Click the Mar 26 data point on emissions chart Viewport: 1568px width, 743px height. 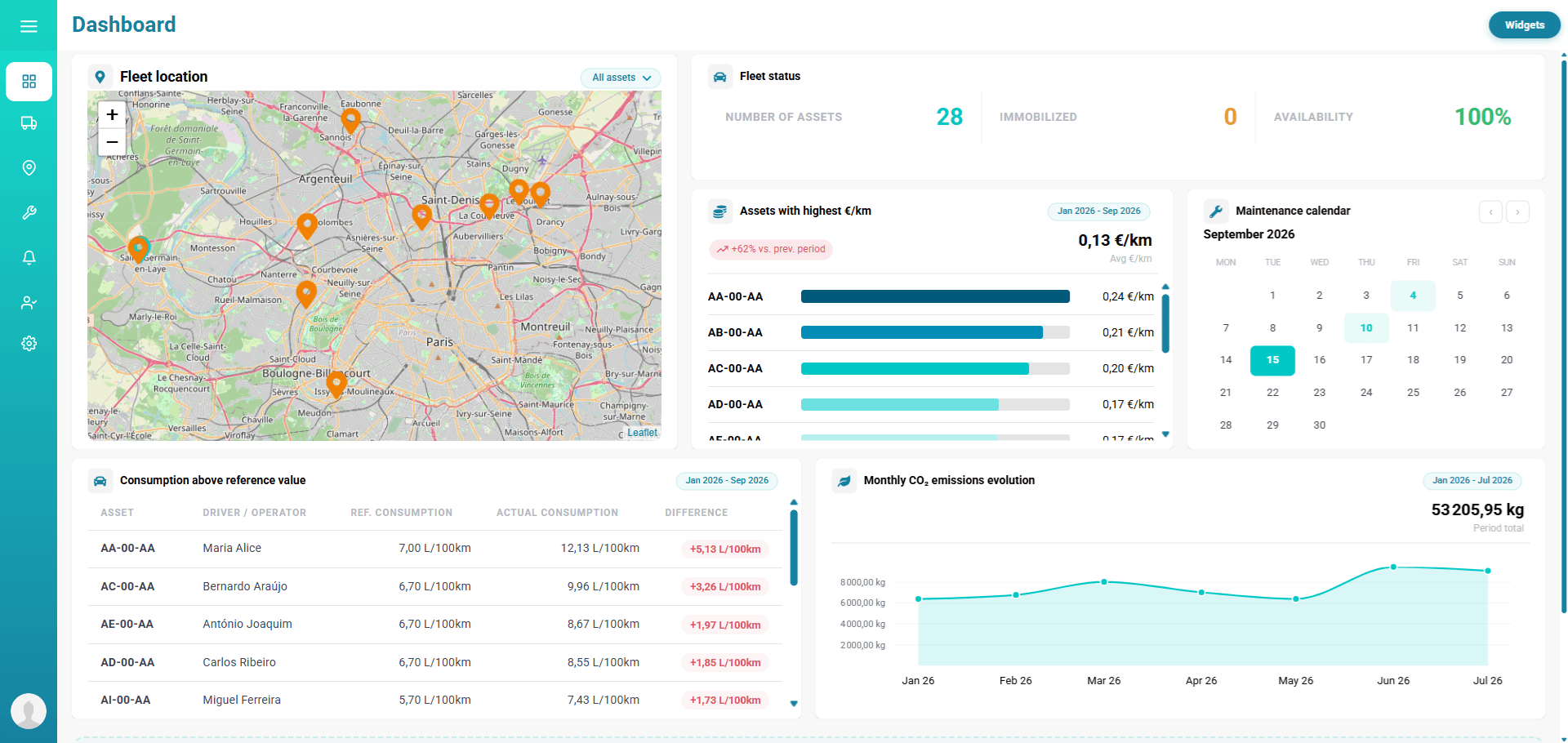point(1104,582)
